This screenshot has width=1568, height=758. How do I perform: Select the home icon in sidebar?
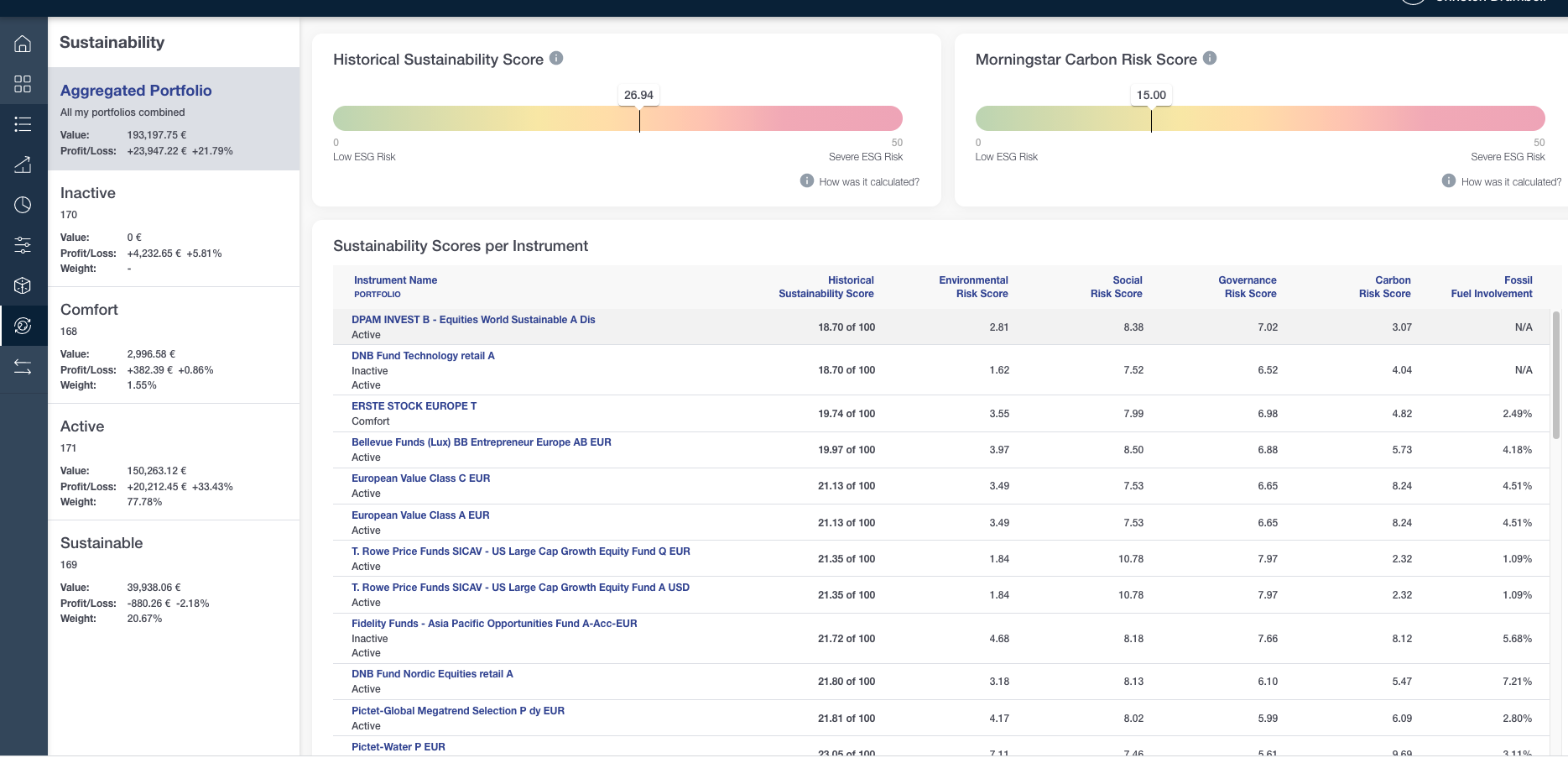(23, 44)
